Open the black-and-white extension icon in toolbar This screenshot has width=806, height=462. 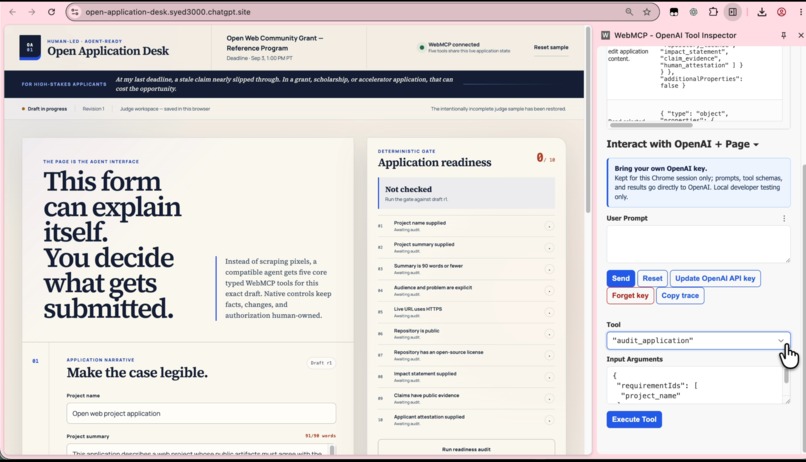pyautogui.click(x=673, y=12)
